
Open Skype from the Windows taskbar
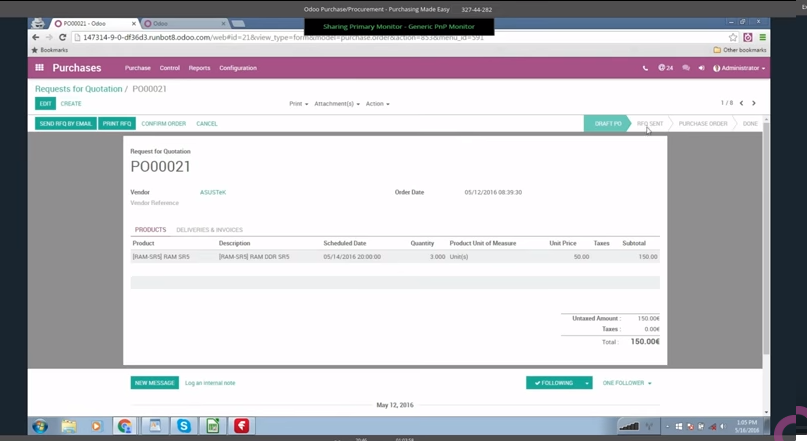coord(184,426)
